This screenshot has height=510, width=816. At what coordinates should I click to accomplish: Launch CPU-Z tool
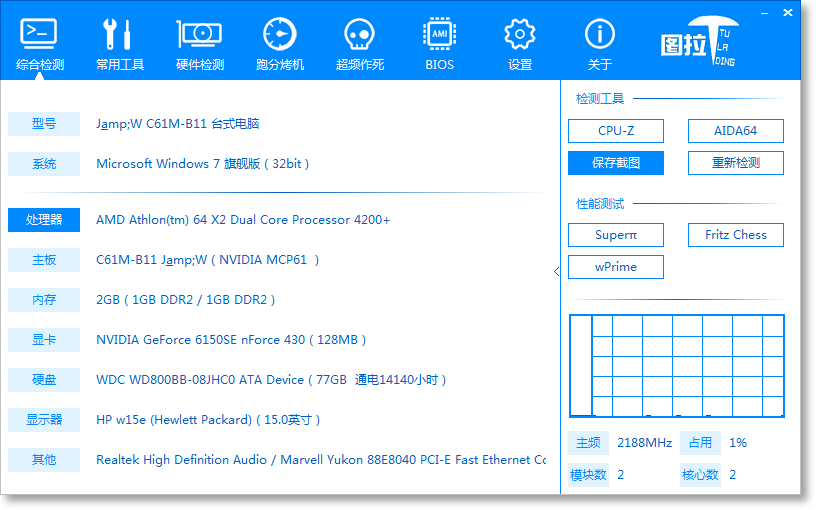616,131
